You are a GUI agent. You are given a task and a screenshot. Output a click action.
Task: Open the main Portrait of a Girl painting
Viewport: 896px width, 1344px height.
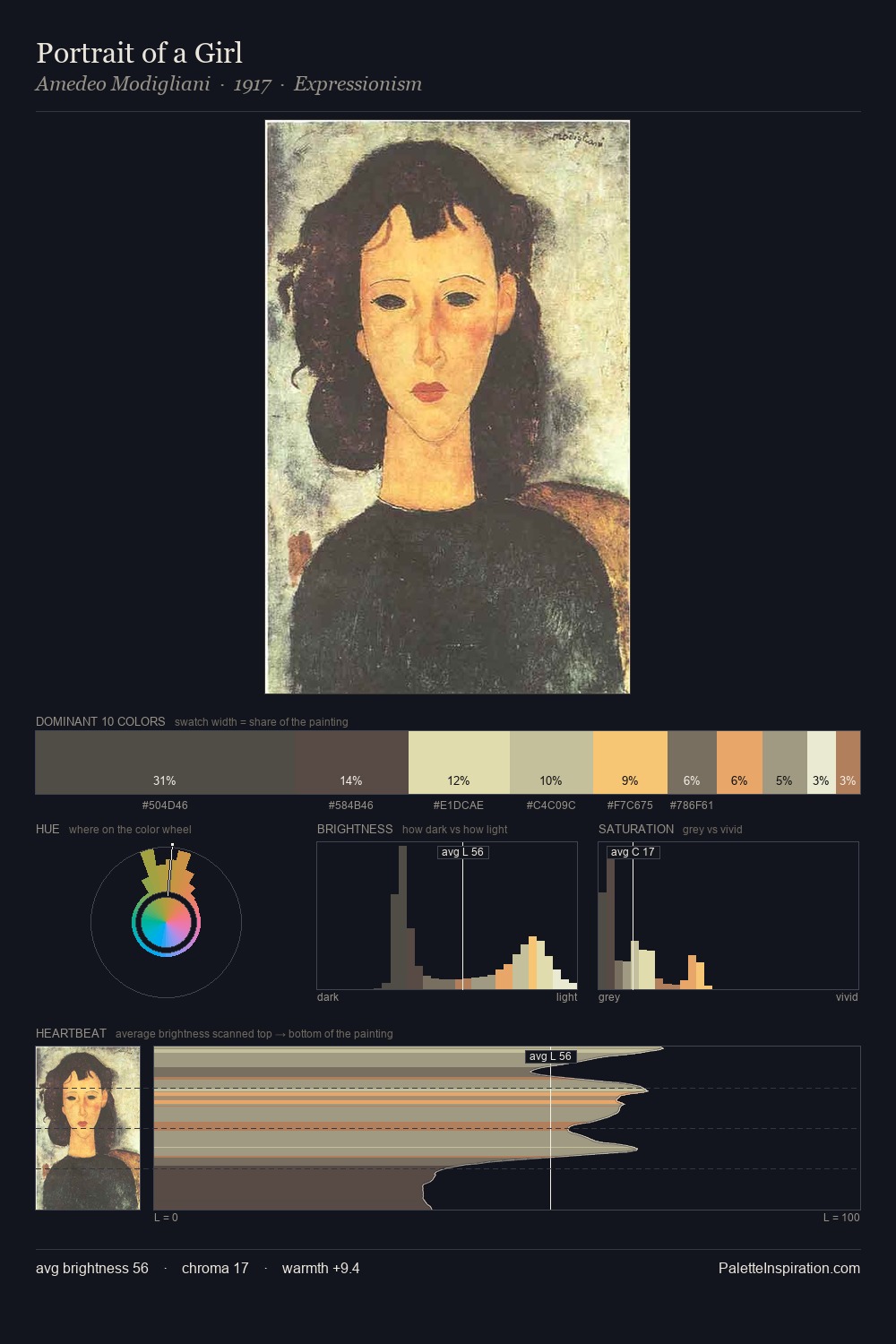pyautogui.click(x=448, y=407)
